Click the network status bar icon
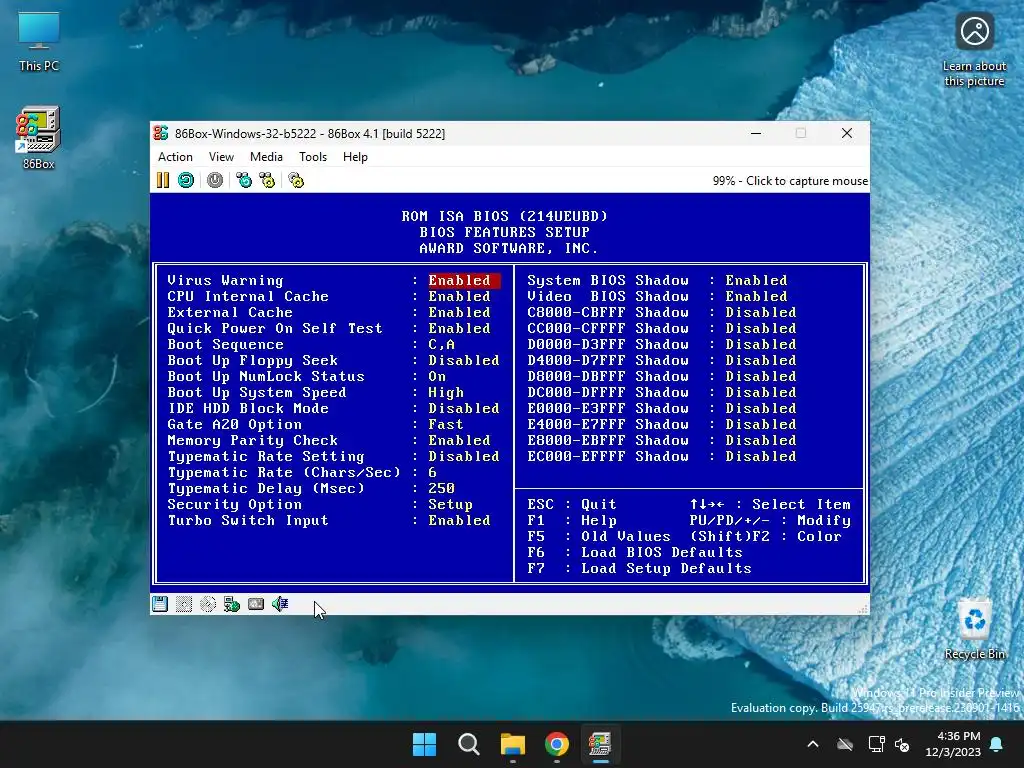Viewport: 1024px width, 768px height. click(232, 604)
